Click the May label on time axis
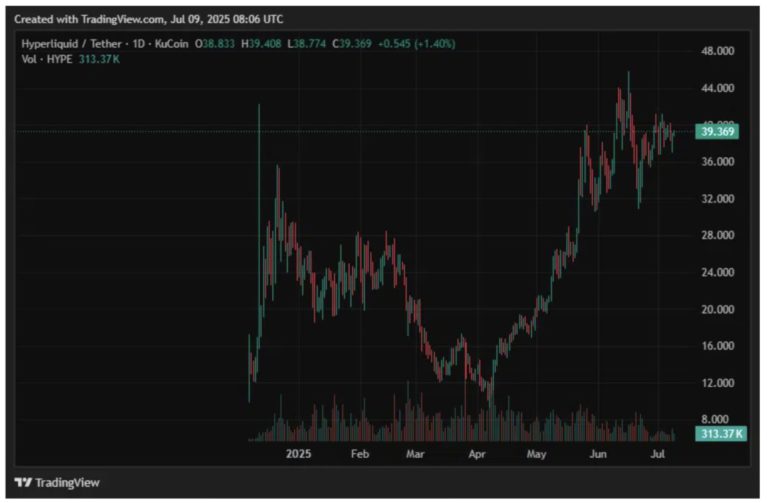Screen dimensions: 768x503 [538, 454]
